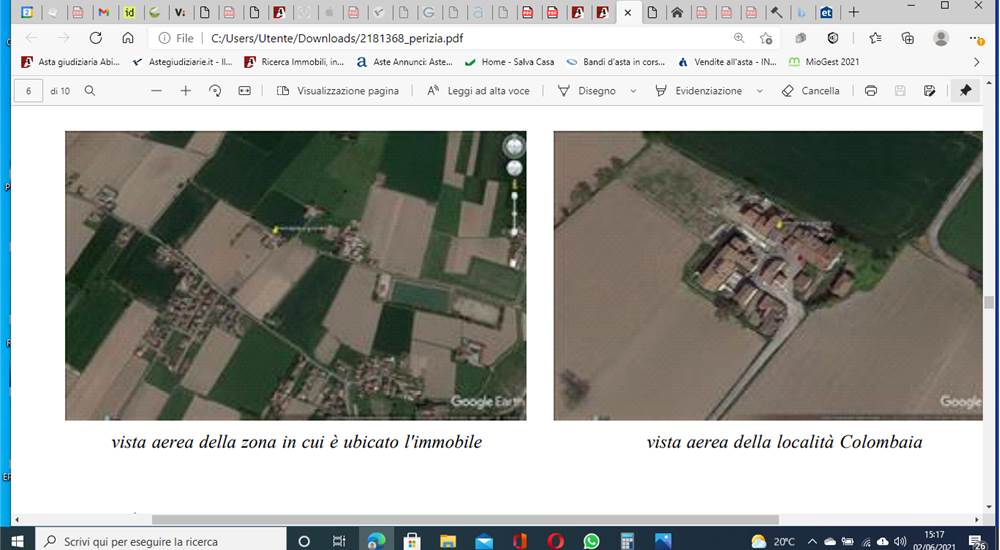The width and height of the screenshot is (1000, 550).
Task: Show more bookmarks with chevron
Action: pyautogui.click(x=976, y=62)
